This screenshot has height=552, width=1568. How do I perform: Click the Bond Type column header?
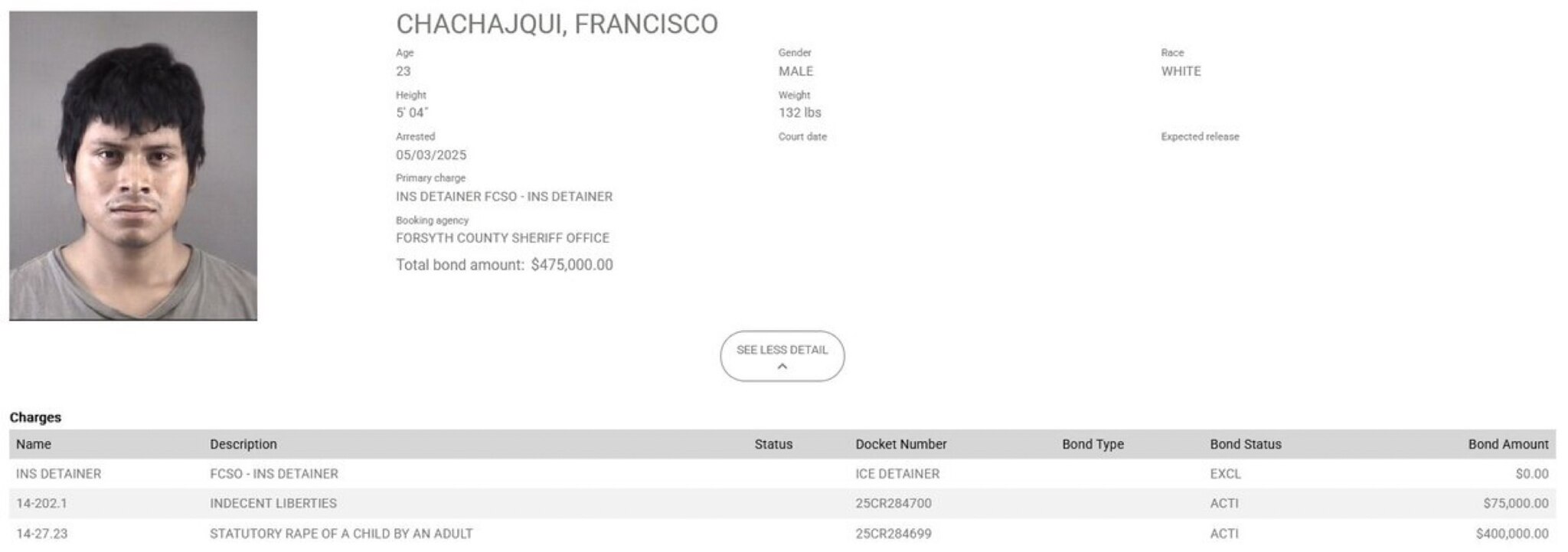[x=1093, y=444]
